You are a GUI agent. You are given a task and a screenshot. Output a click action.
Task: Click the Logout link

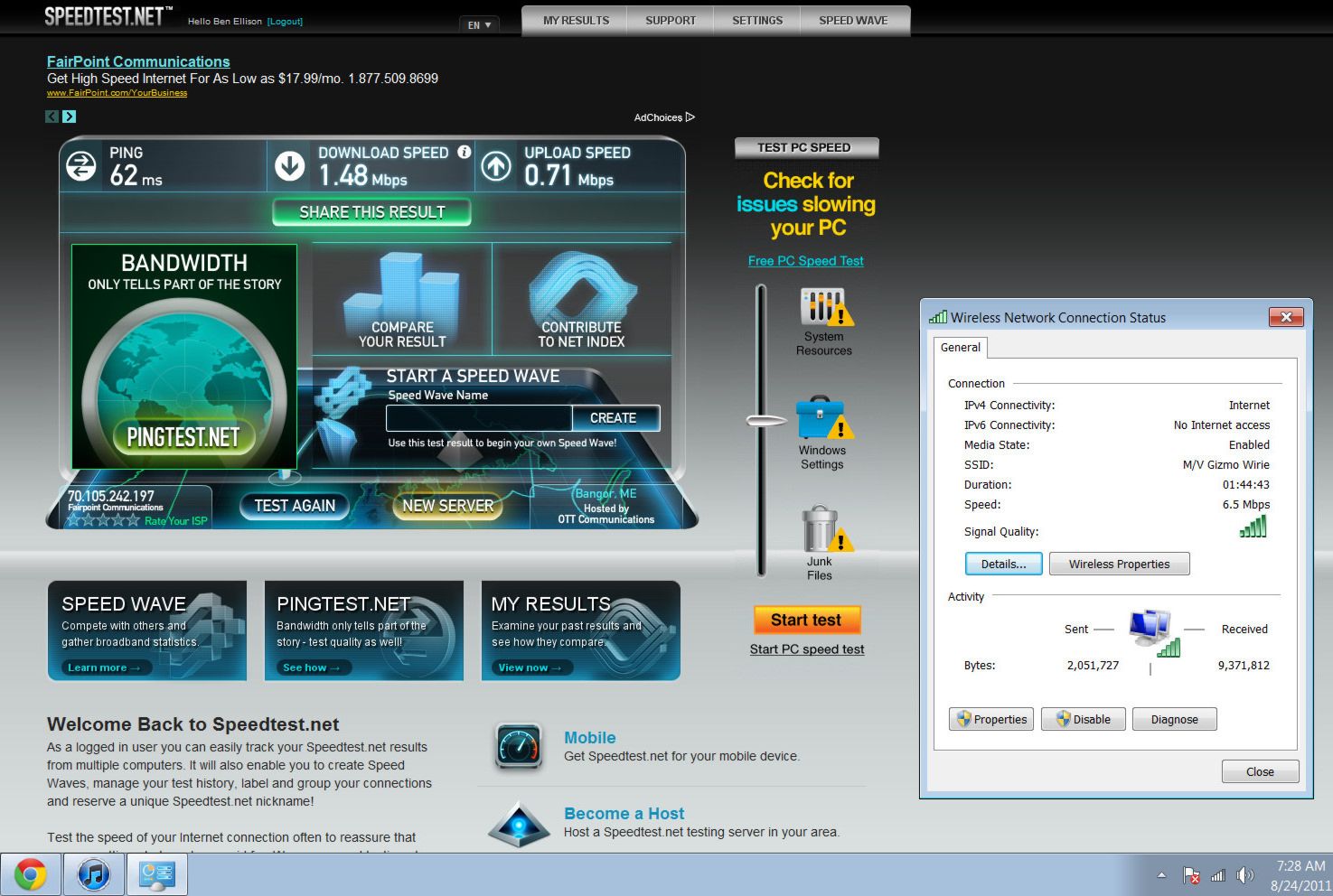point(285,22)
